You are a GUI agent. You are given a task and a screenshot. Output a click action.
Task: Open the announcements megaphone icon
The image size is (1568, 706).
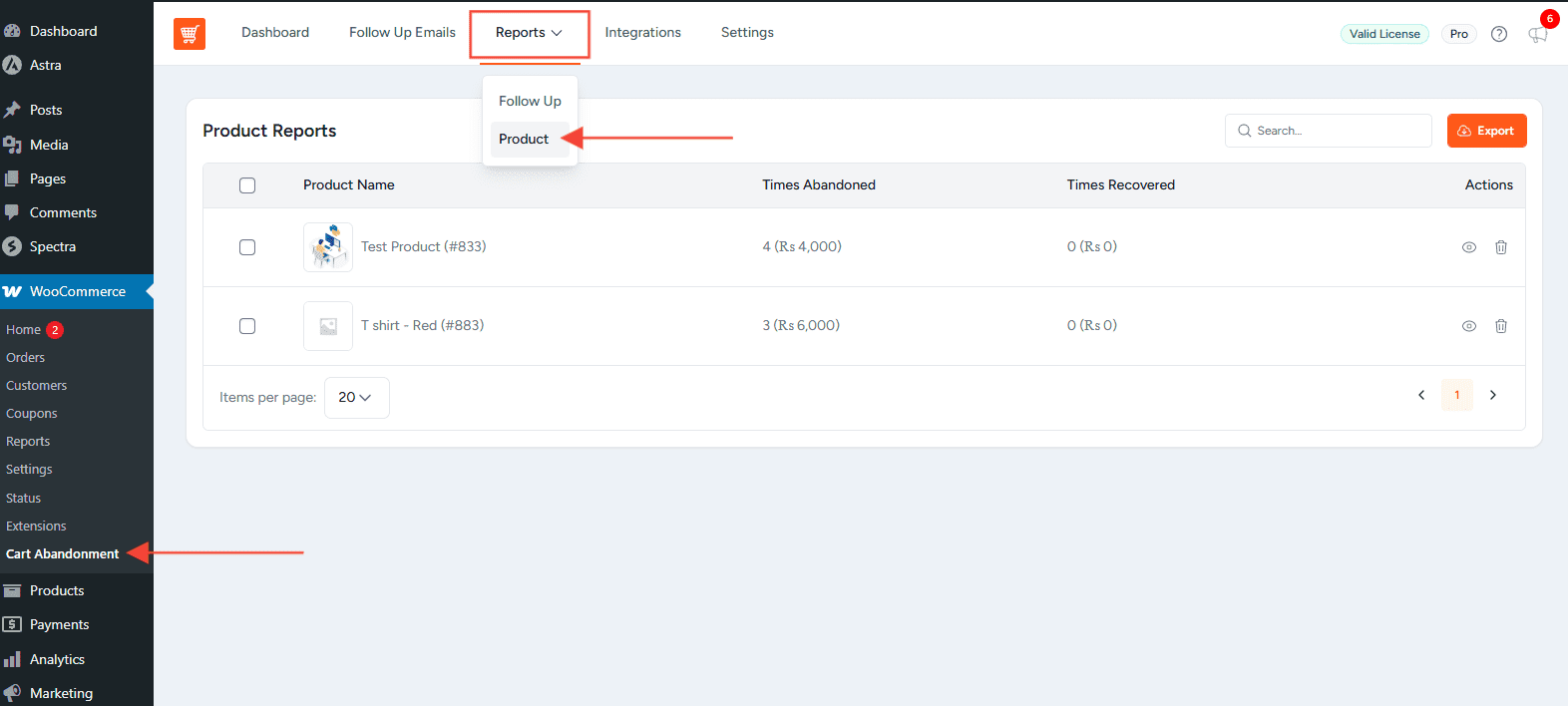(x=1537, y=35)
